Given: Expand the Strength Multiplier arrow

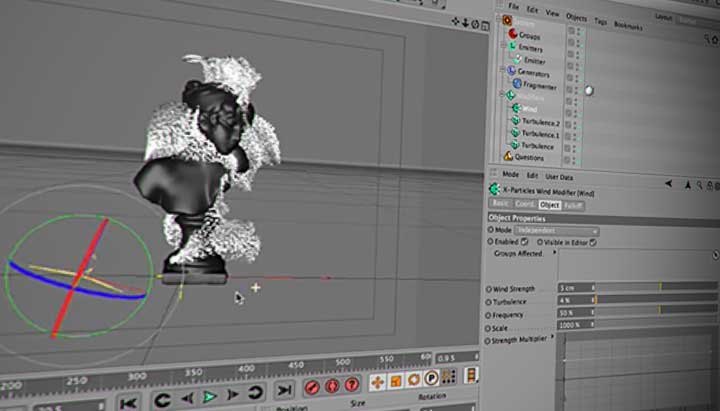Looking at the screenshot, I should point(552,337).
